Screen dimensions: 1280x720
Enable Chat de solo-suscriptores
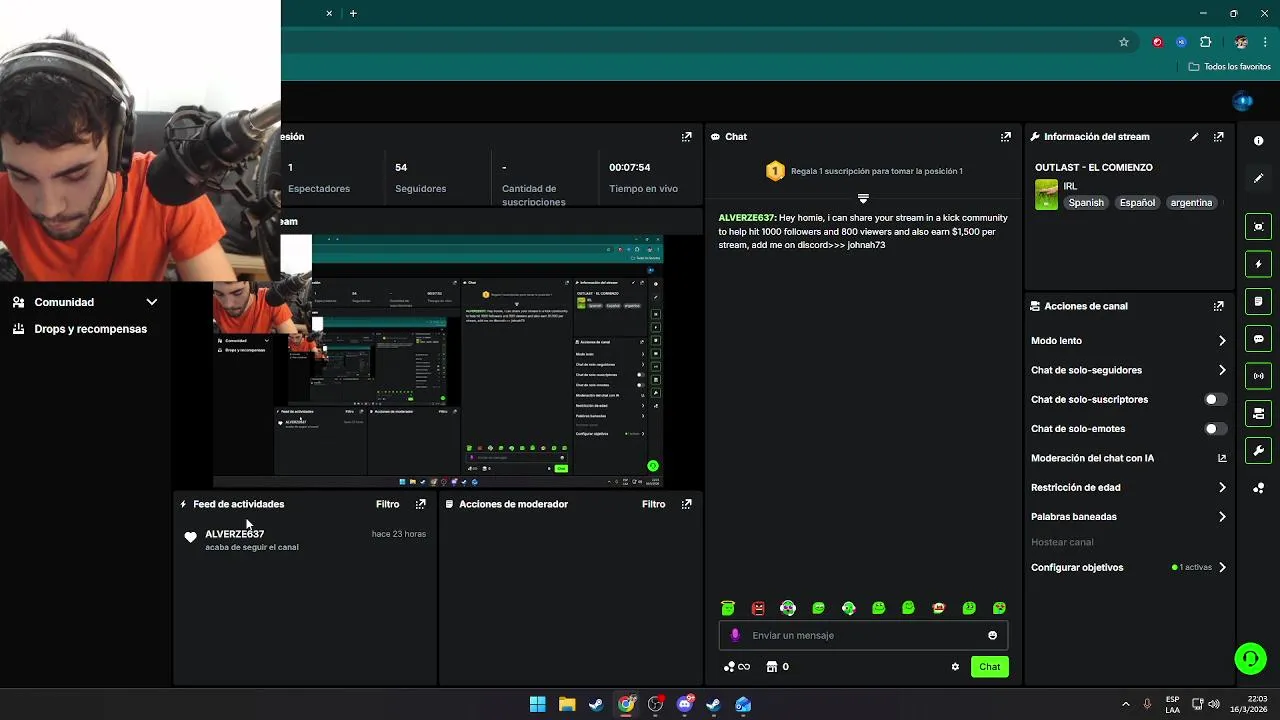pyautogui.click(x=1214, y=399)
